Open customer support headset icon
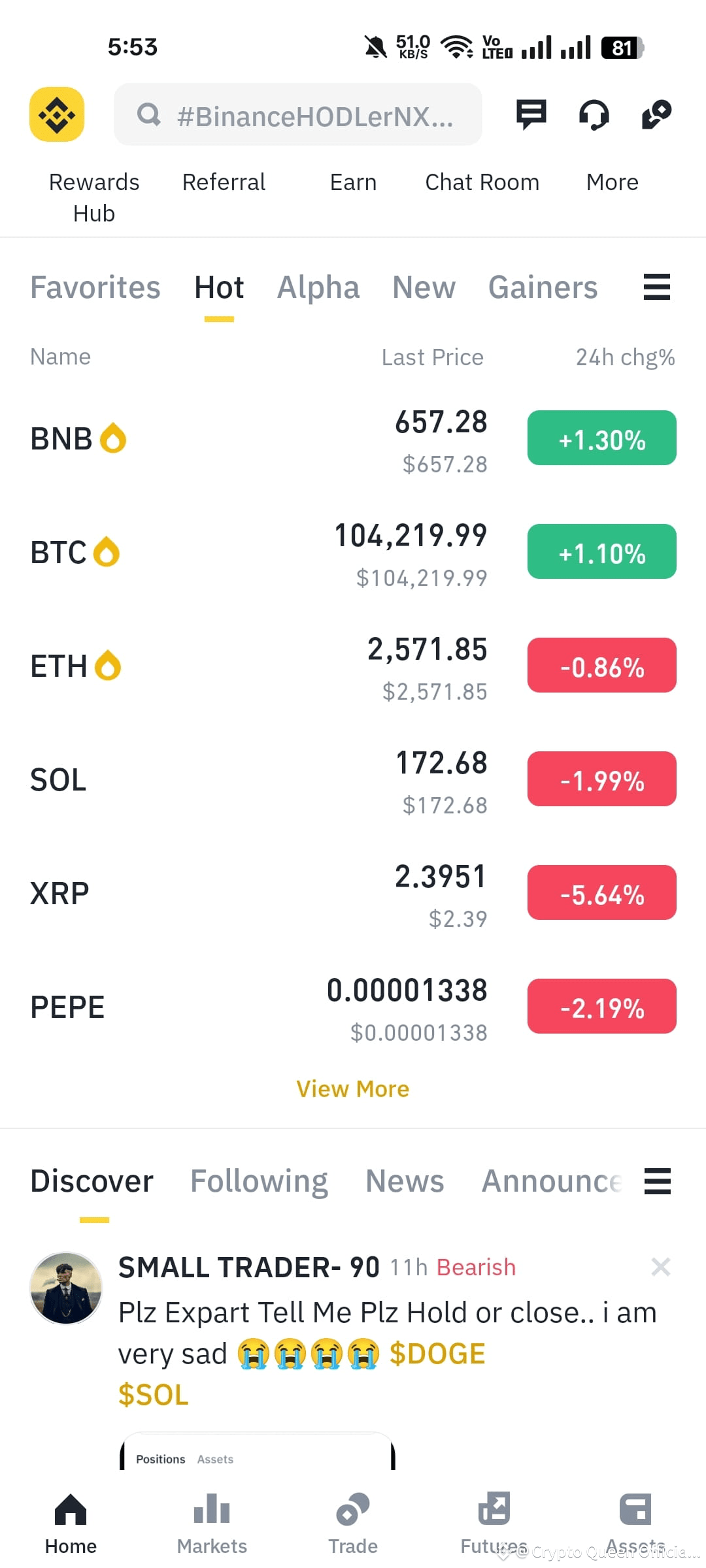706x1568 pixels. [x=594, y=115]
